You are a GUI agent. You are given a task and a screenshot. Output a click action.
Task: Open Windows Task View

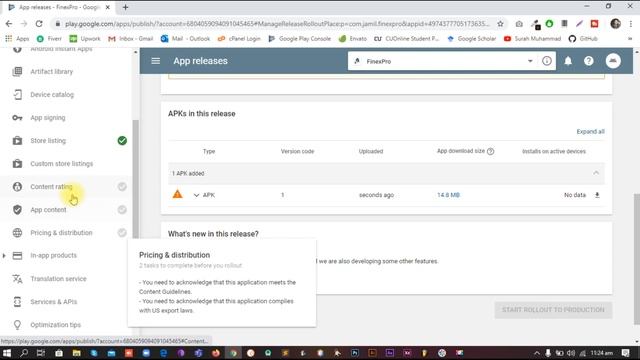point(41,353)
